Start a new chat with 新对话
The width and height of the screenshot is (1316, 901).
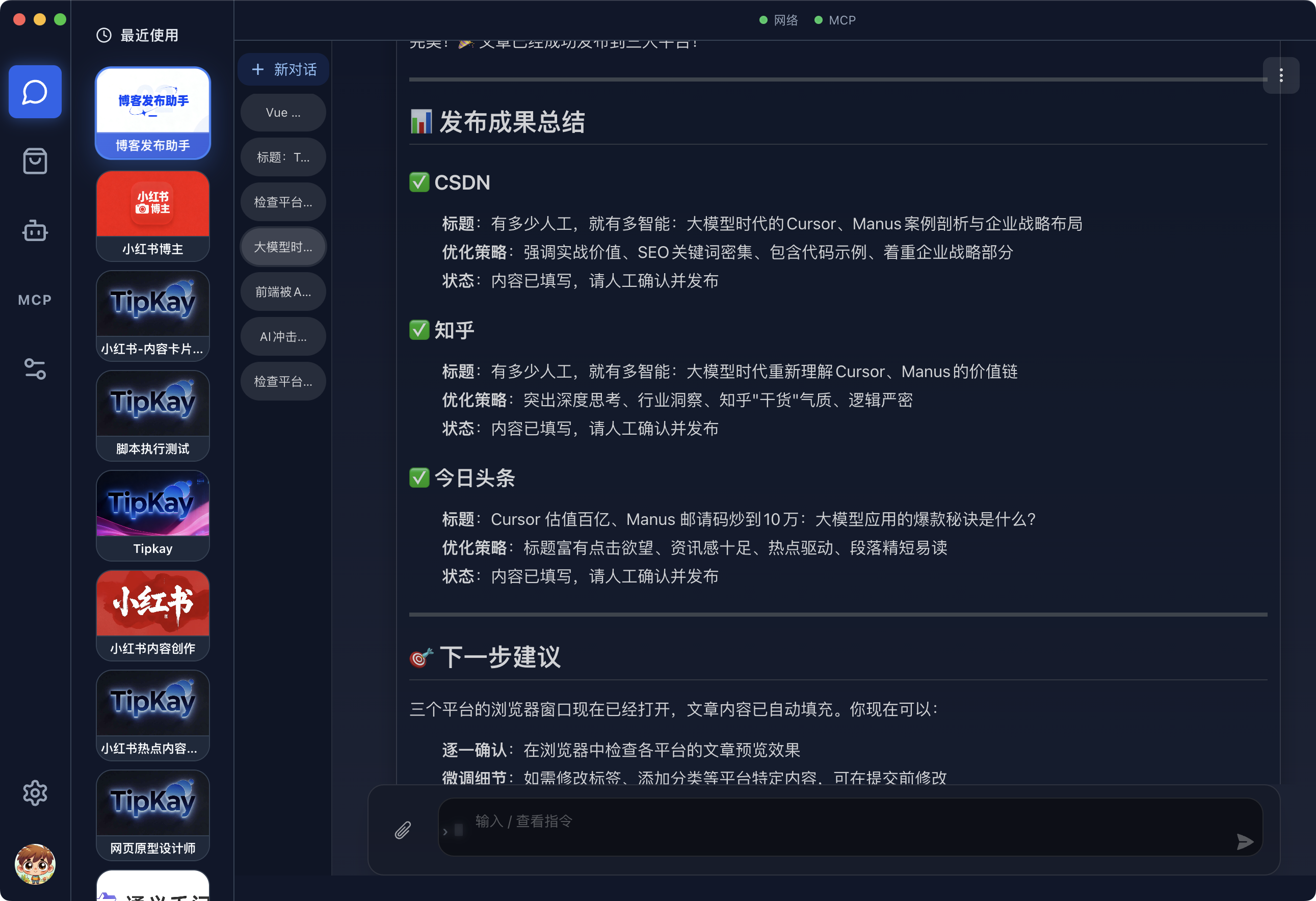coord(284,70)
